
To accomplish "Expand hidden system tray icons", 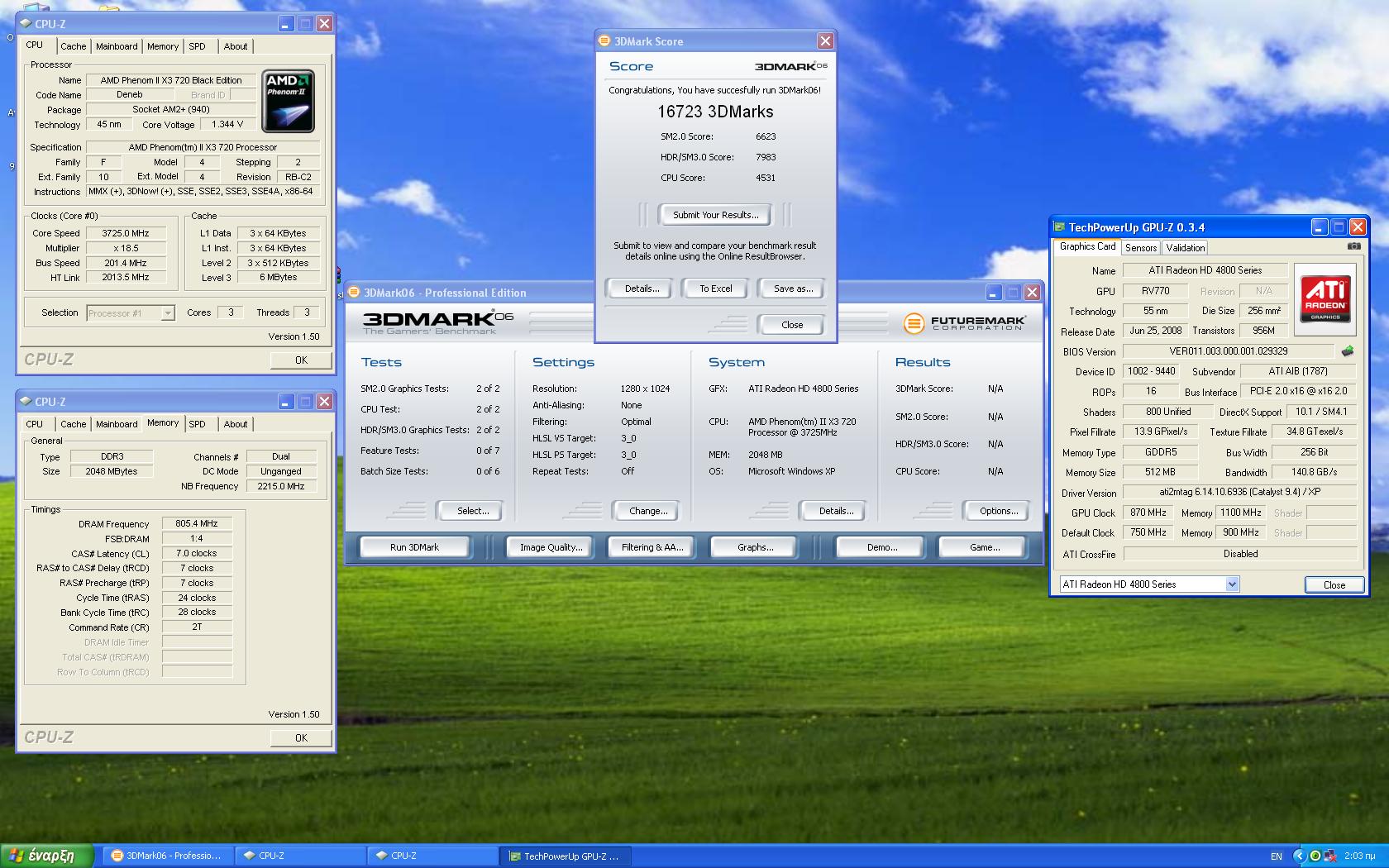I will point(1299,856).
